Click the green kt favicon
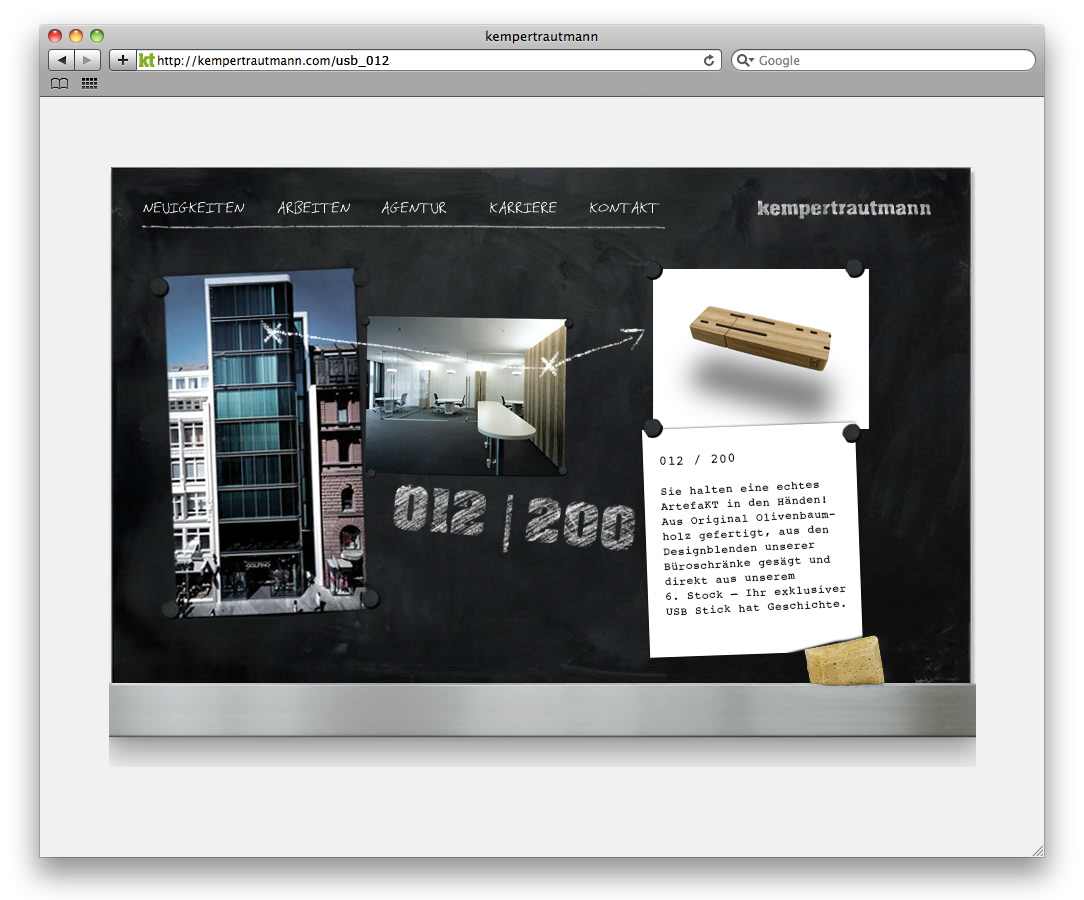Viewport: 1084px width, 900px height. (147, 60)
